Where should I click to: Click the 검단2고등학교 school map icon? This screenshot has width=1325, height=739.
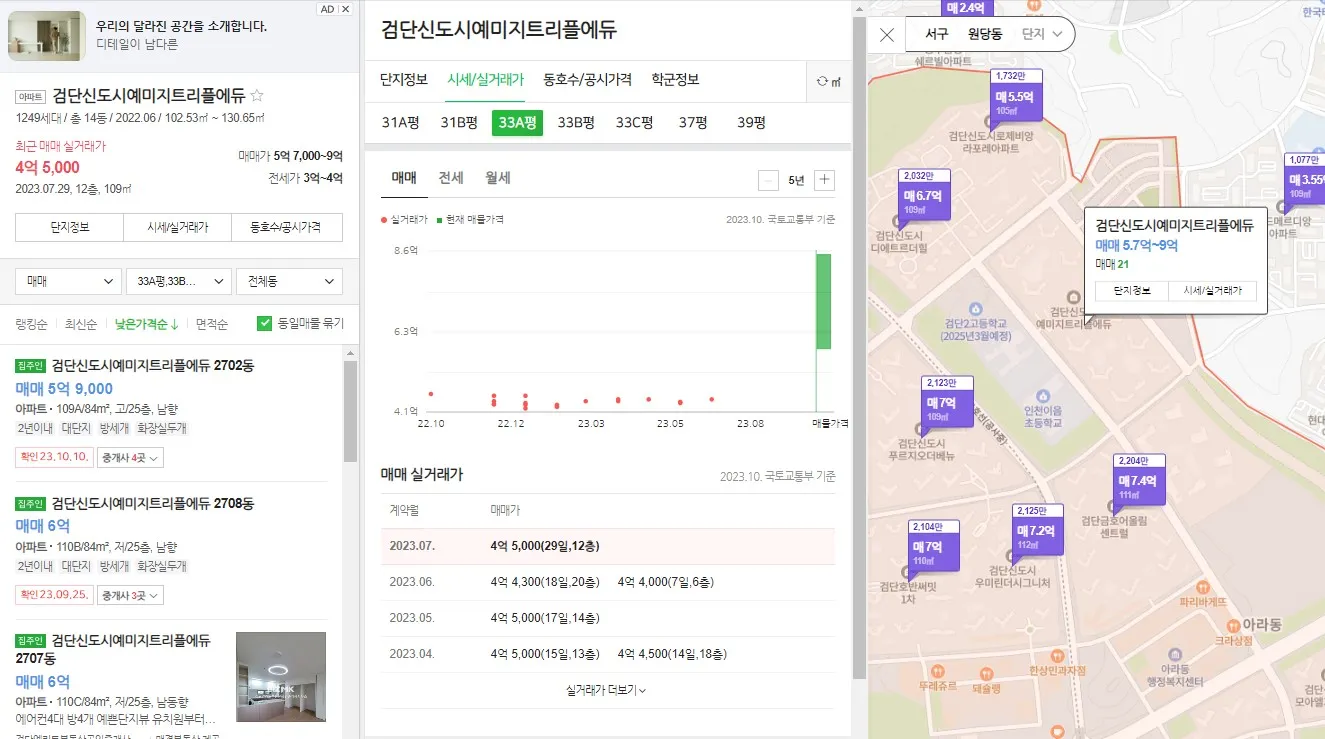pyautogui.click(x=974, y=309)
